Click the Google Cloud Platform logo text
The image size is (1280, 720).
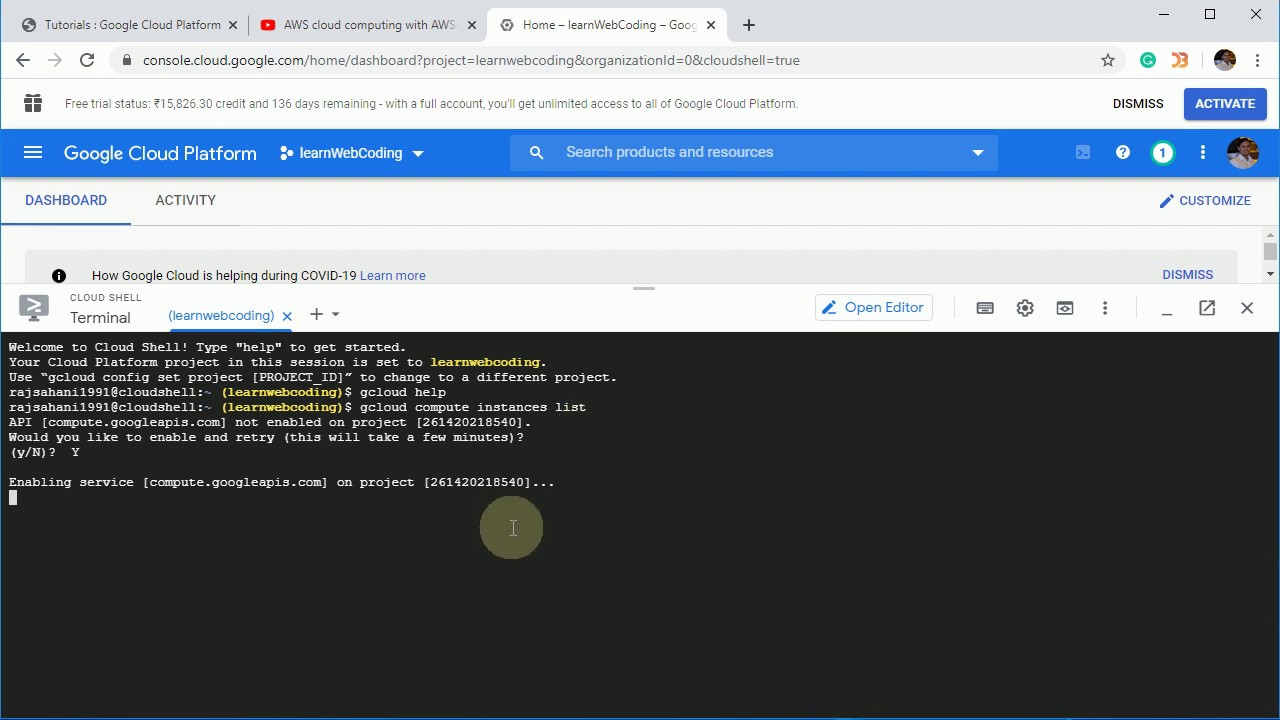160,153
